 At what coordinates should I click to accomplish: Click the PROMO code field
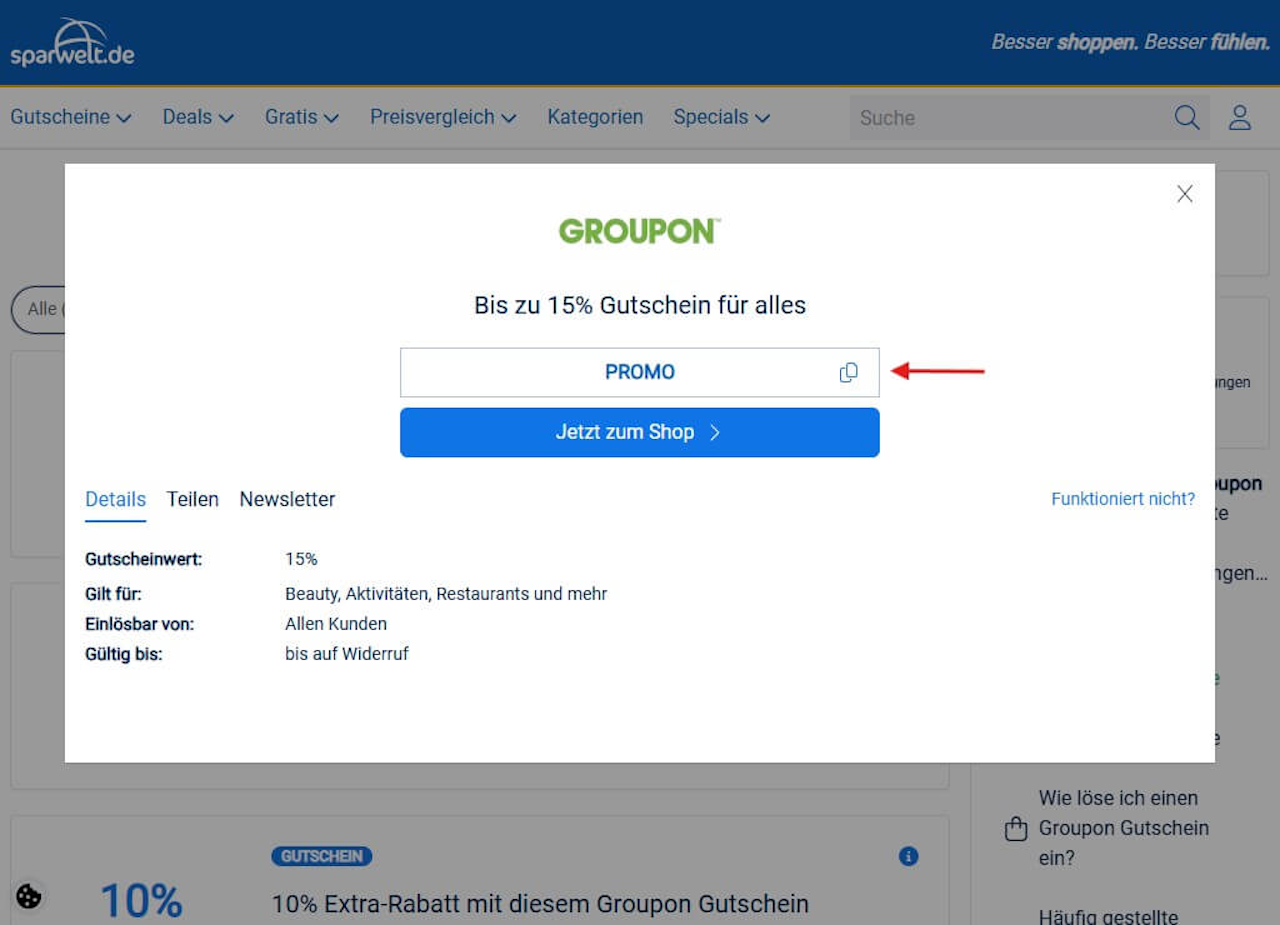click(x=640, y=372)
